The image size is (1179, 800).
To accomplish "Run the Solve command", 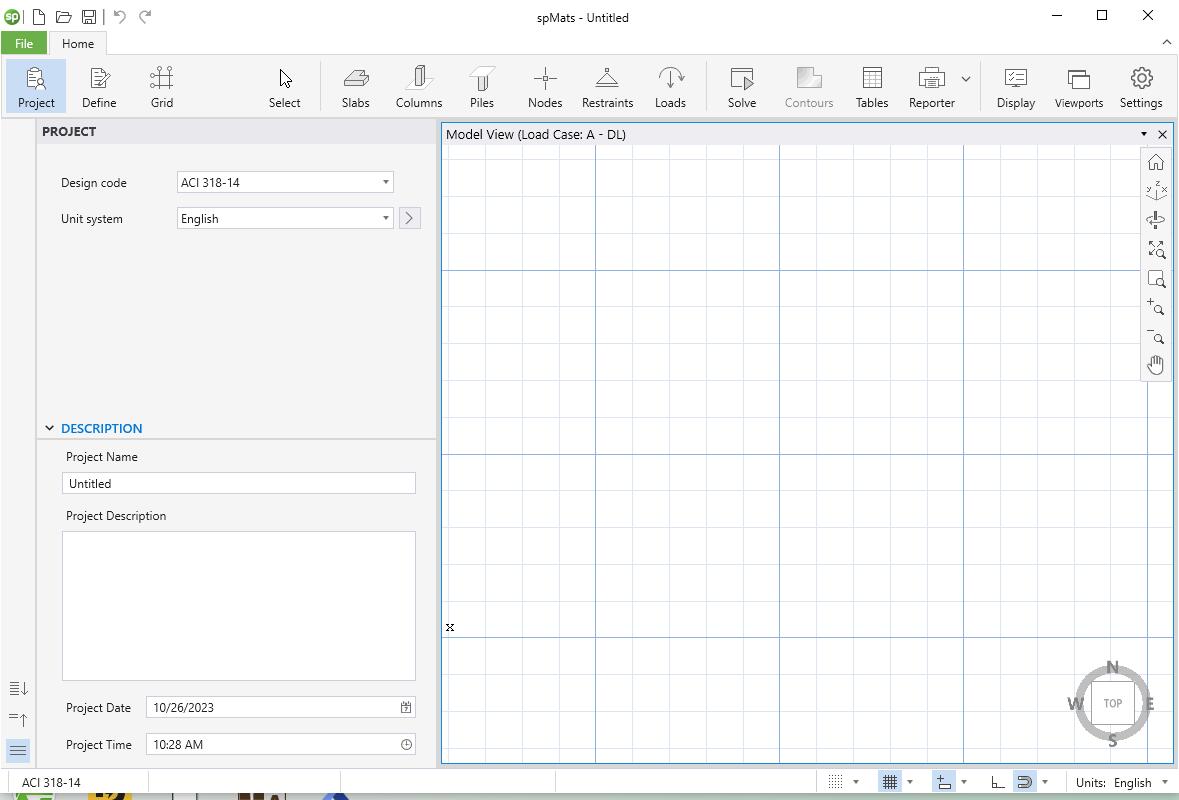I will (x=742, y=87).
